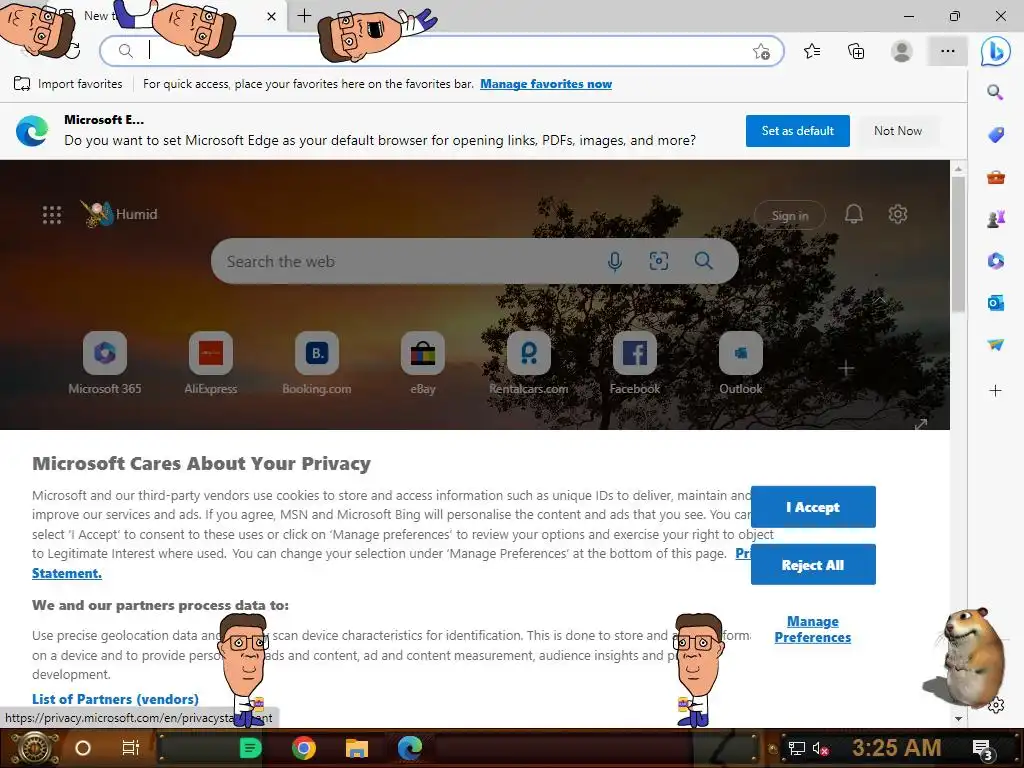Open the Outlook icon in the sidebar

pos(995,303)
